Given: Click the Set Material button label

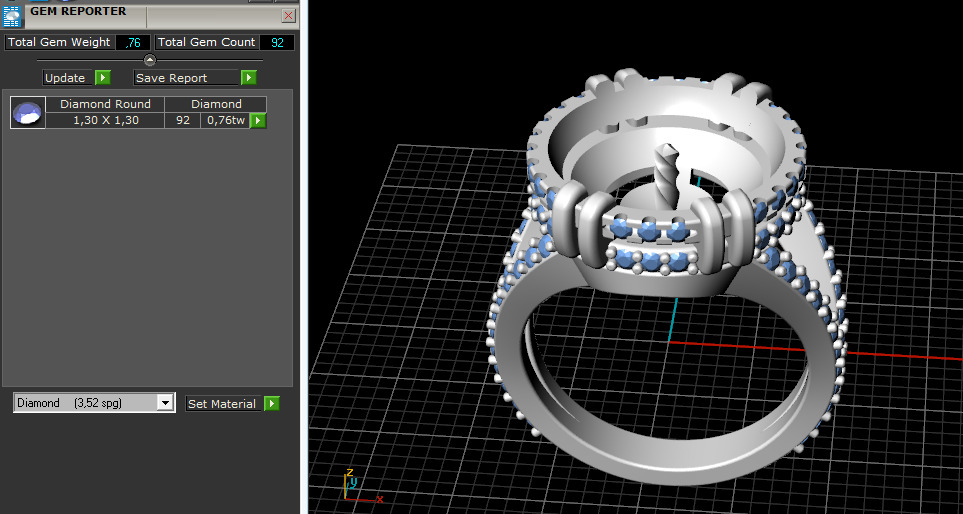Looking at the screenshot, I should pos(224,403).
